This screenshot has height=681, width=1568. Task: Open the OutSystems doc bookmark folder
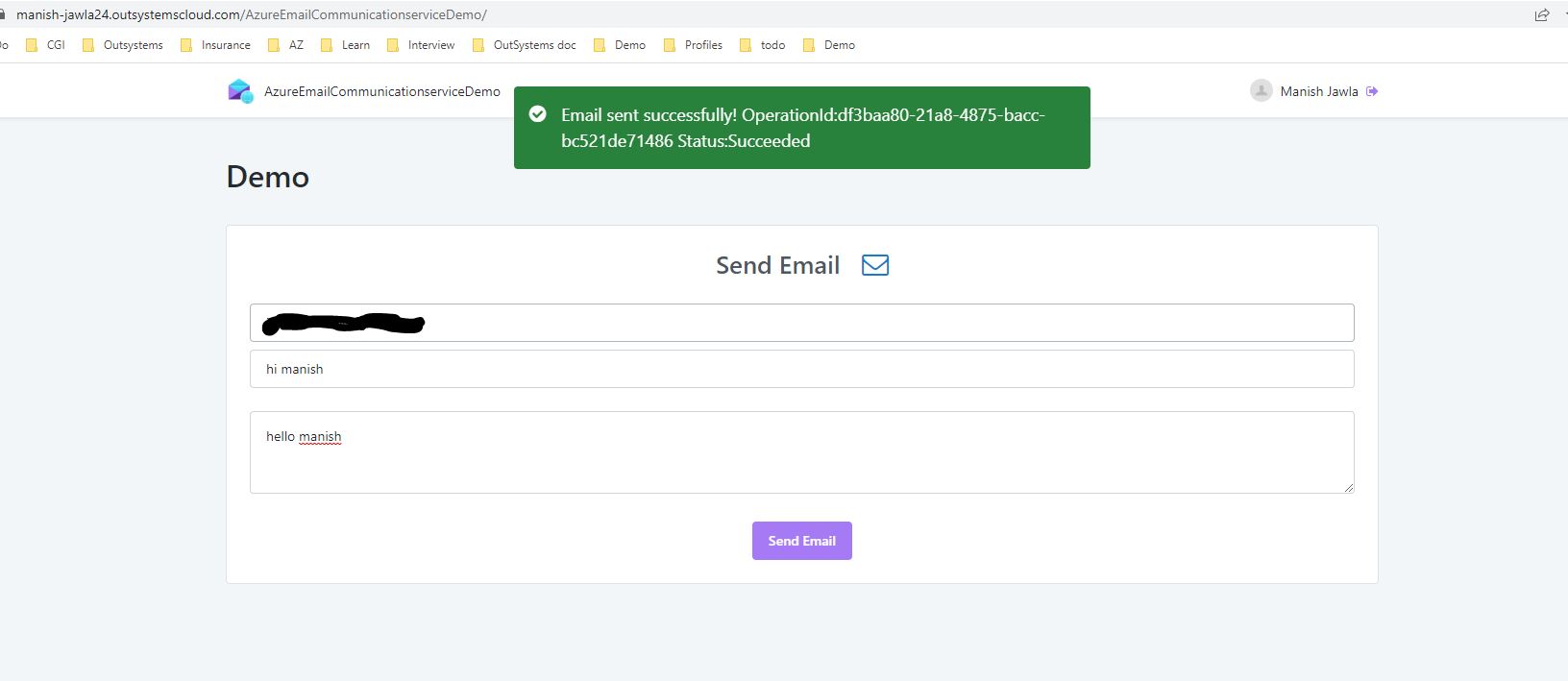pyautogui.click(x=524, y=45)
